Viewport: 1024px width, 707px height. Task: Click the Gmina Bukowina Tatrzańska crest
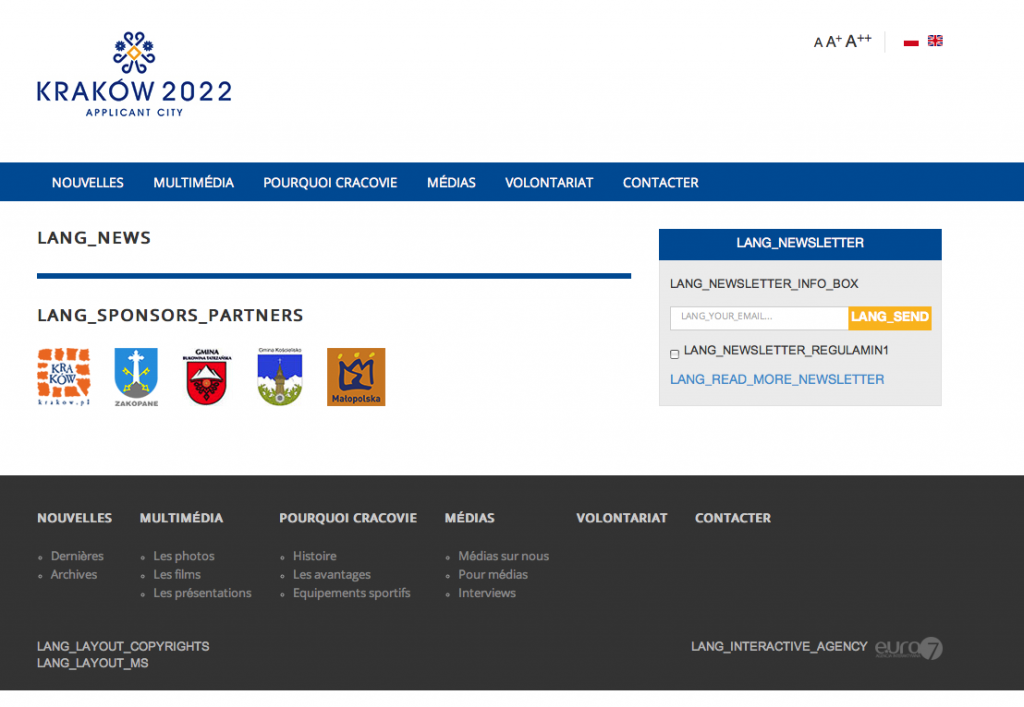coord(207,377)
